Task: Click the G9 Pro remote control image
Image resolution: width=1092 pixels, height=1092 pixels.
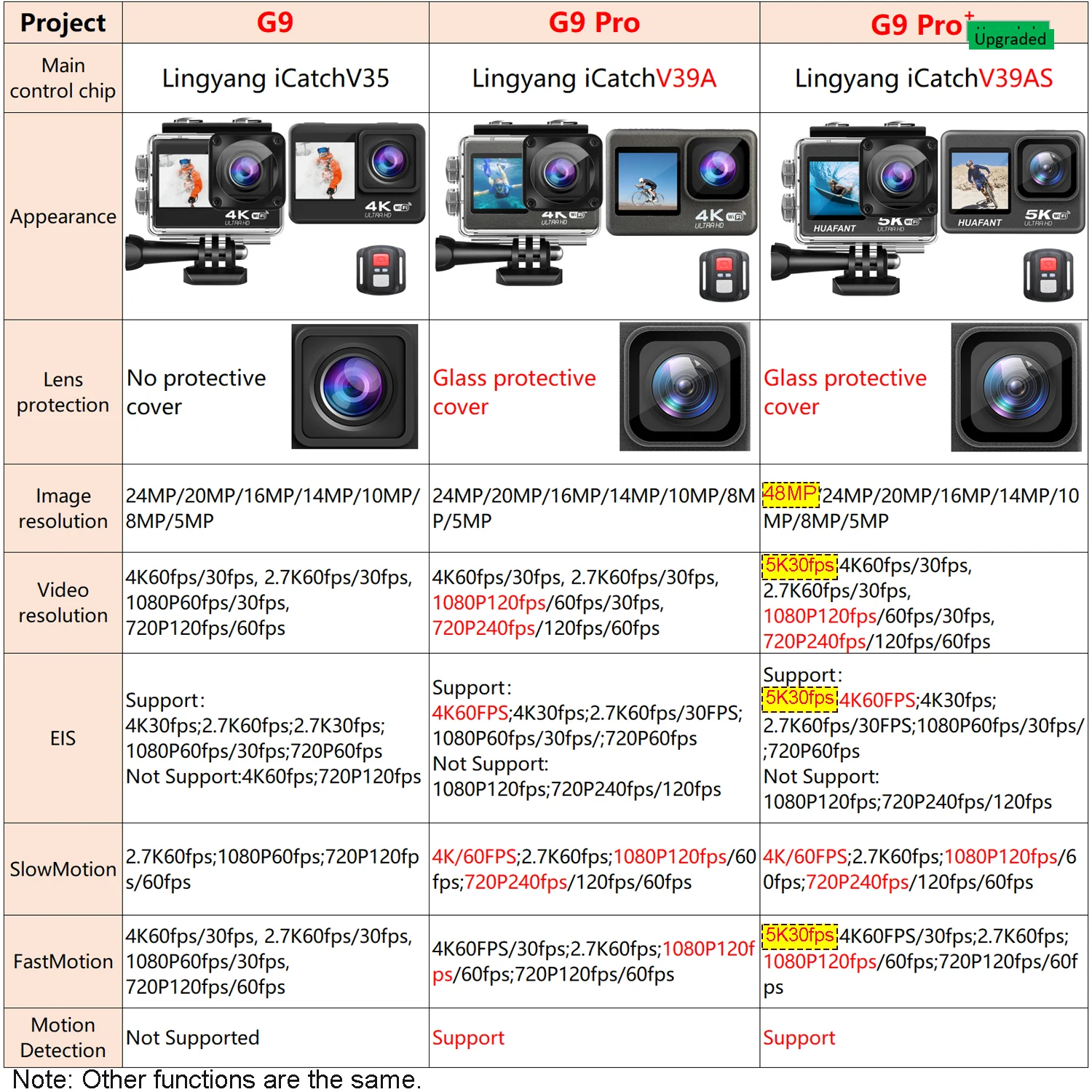Action: point(724,275)
